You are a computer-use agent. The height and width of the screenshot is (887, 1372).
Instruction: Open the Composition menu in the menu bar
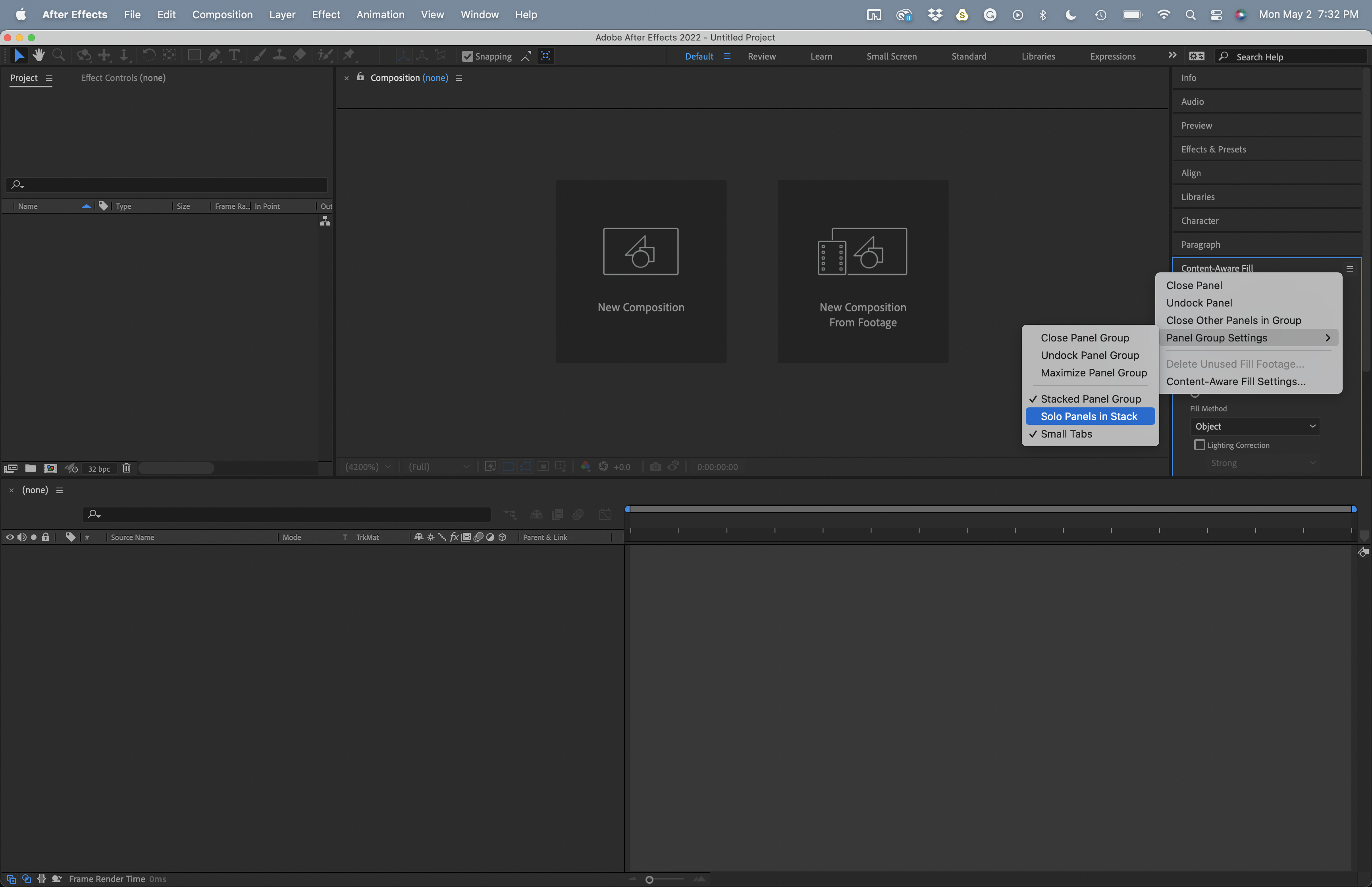pyautogui.click(x=223, y=14)
